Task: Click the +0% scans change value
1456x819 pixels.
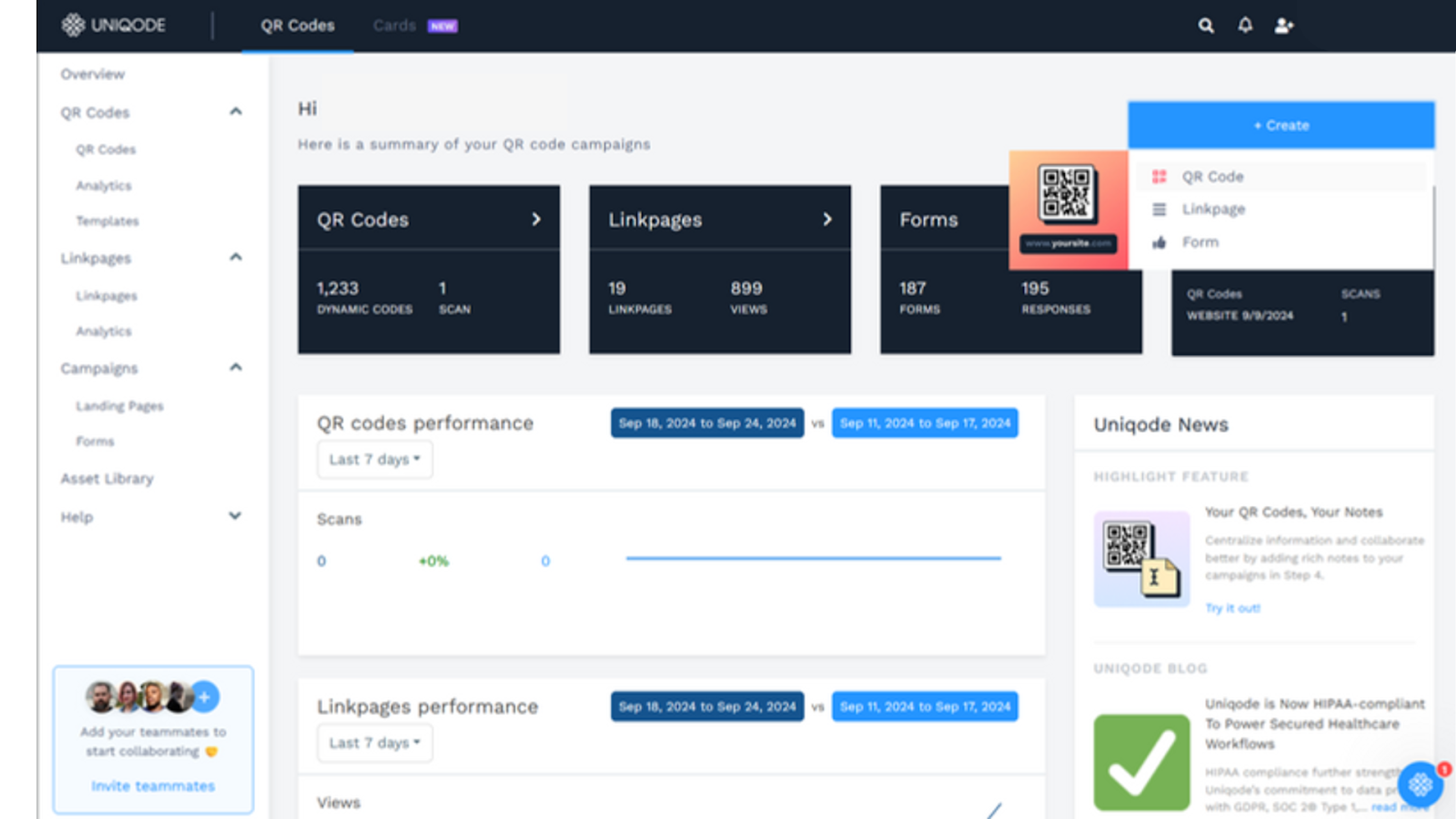Action: [433, 561]
